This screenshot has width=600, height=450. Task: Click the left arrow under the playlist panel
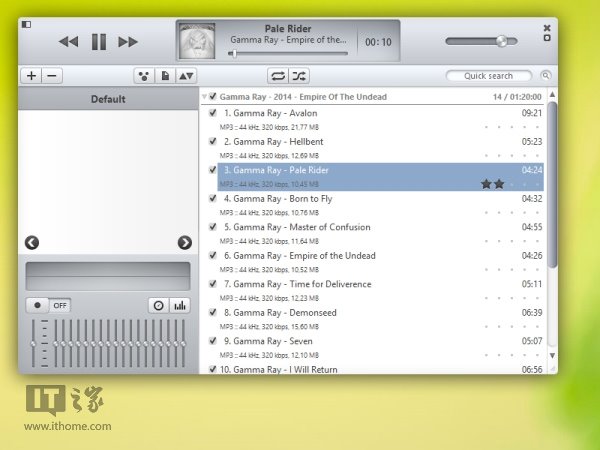coord(31,242)
